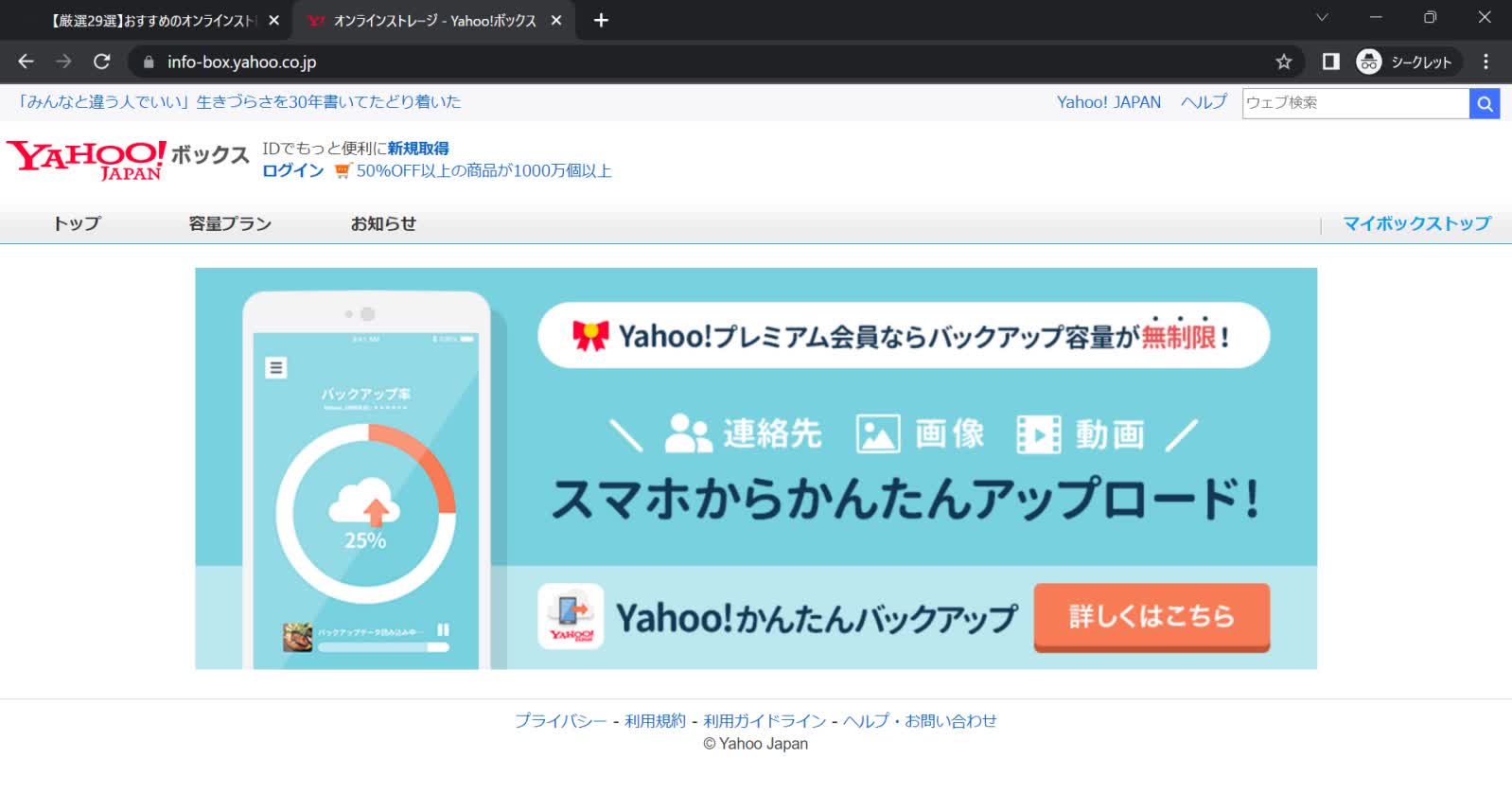Click the blue search magnifier button
Screen dimensions: 1512x794
click(x=1485, y=103)
